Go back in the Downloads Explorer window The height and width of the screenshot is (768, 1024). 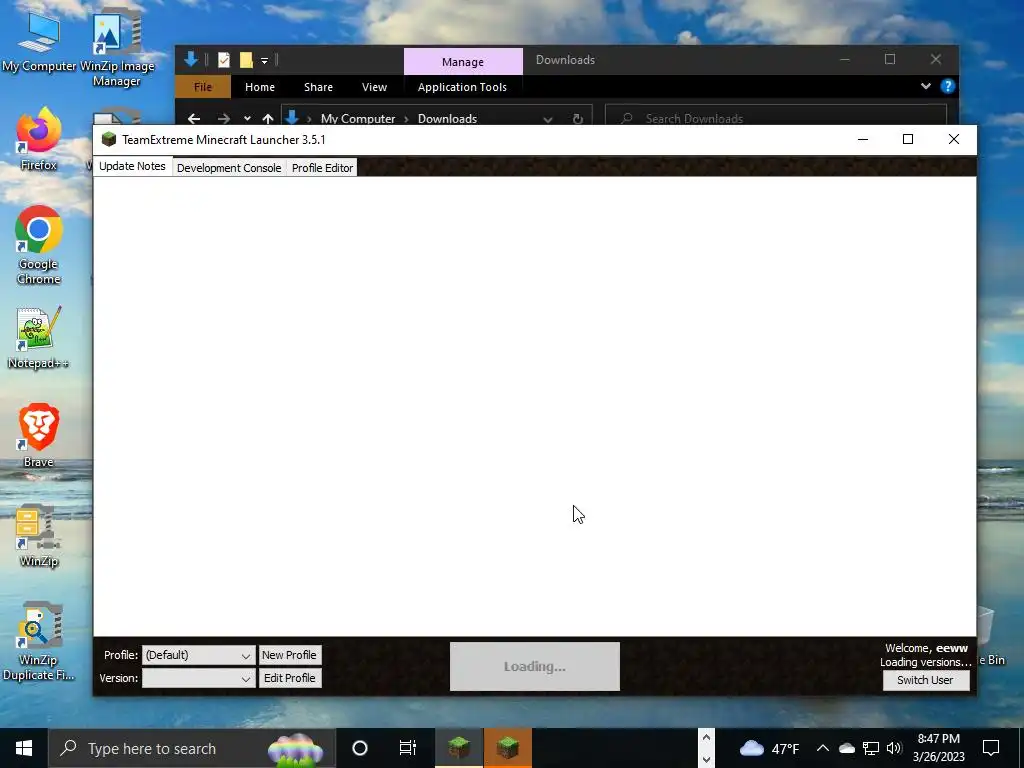(x=194, y=119)
